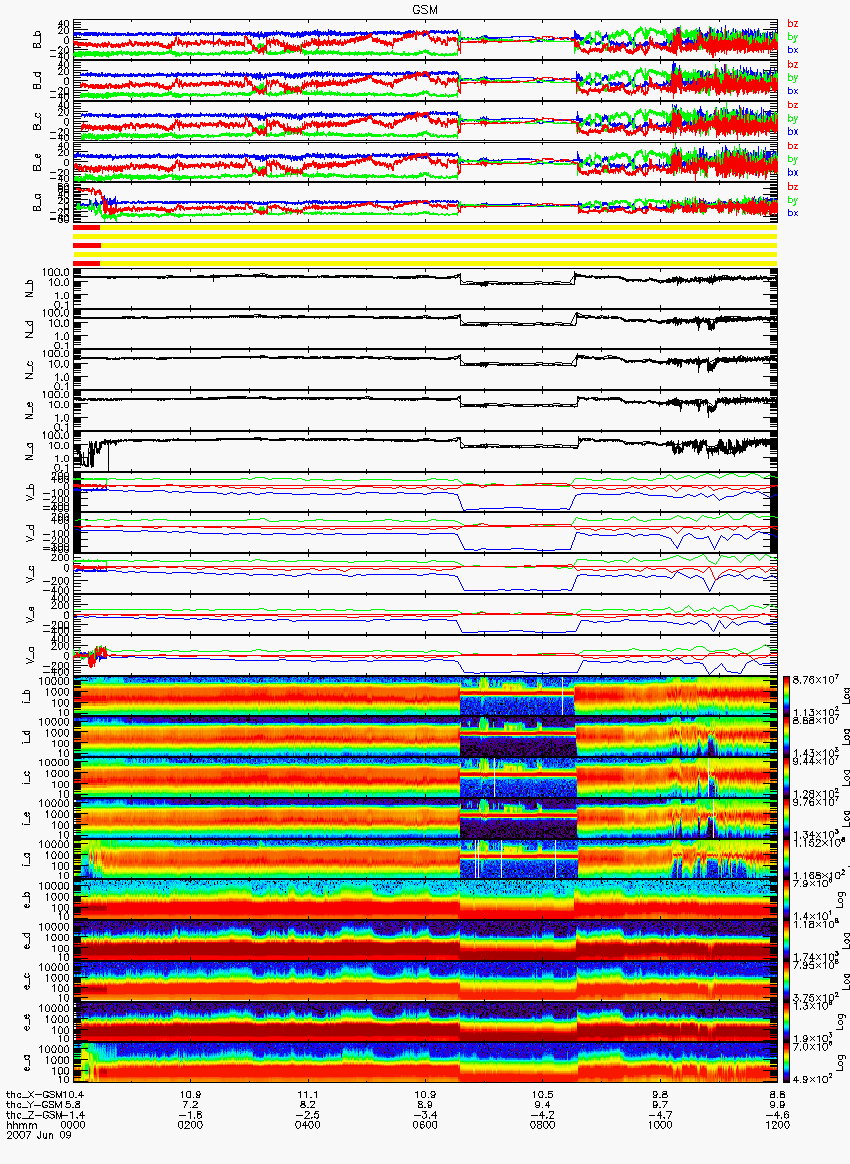The image size is (850, 1164).
Task: Click the e_c spectrogram color bar
Action: coord(785,981)
